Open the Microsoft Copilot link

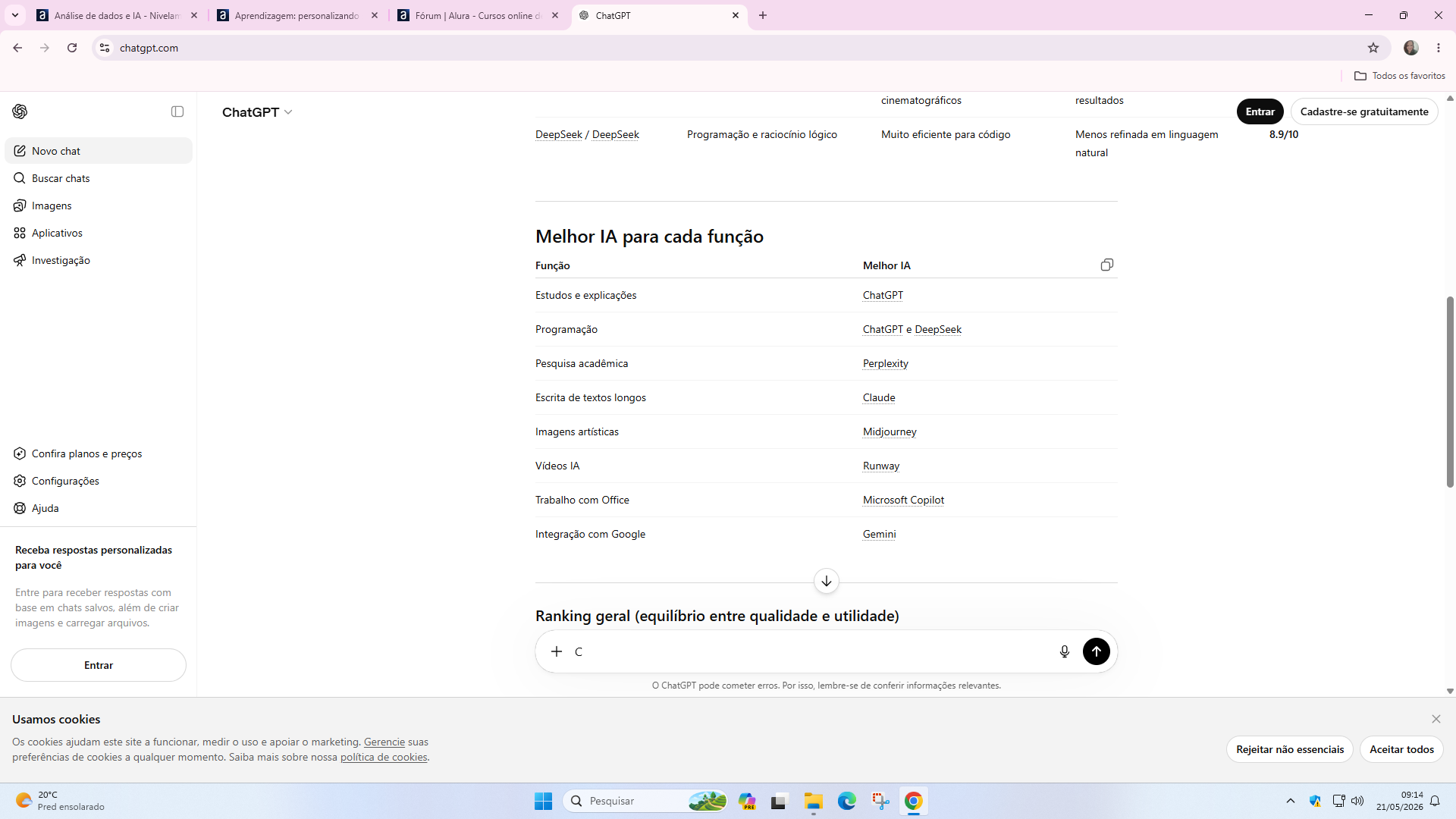coord(903,500)
